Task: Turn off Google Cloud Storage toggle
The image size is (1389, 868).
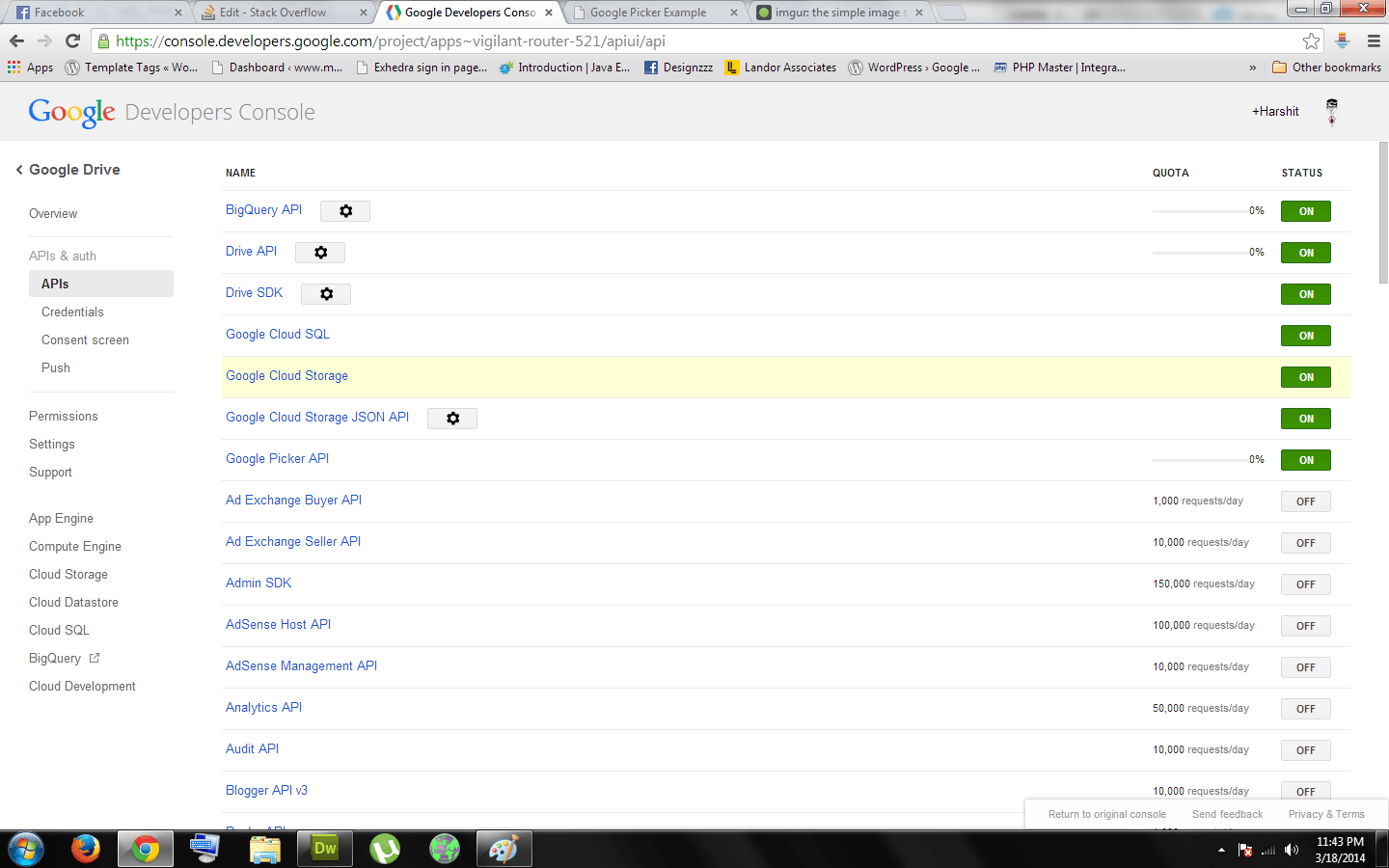Action: pyautogui.click(x=1306, y=377)
